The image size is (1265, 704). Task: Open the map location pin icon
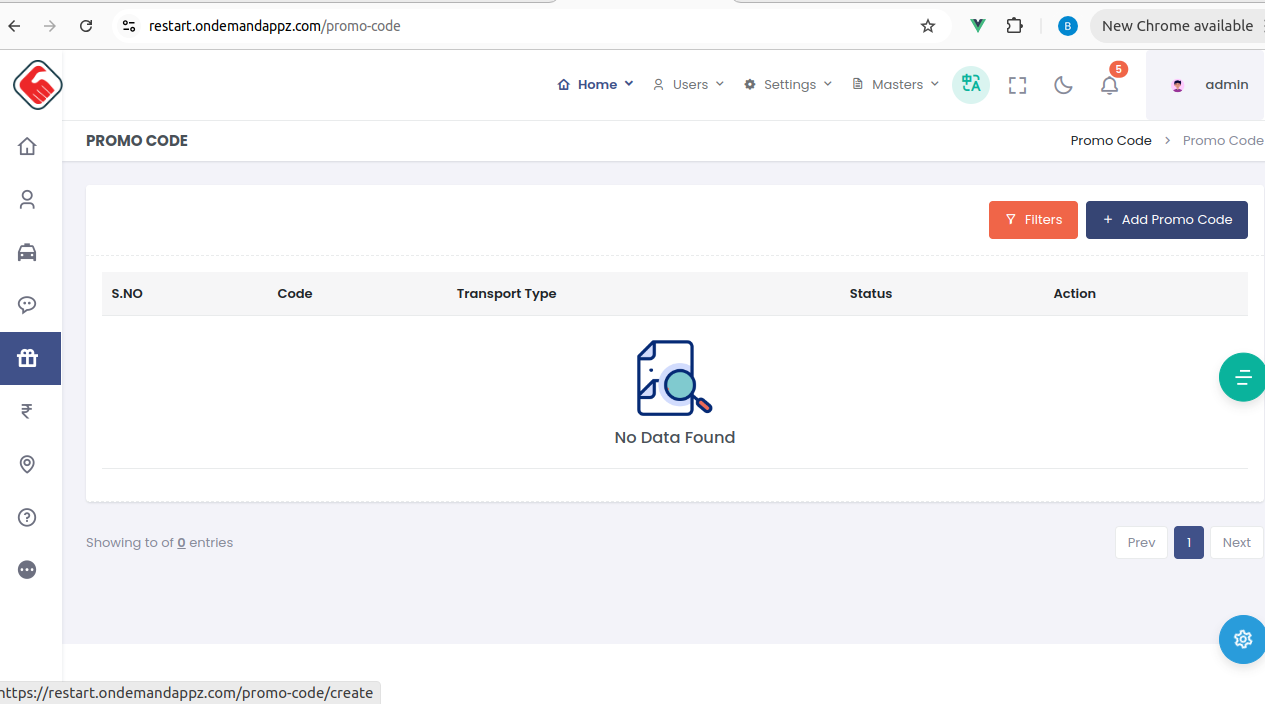tap(27, 464)
